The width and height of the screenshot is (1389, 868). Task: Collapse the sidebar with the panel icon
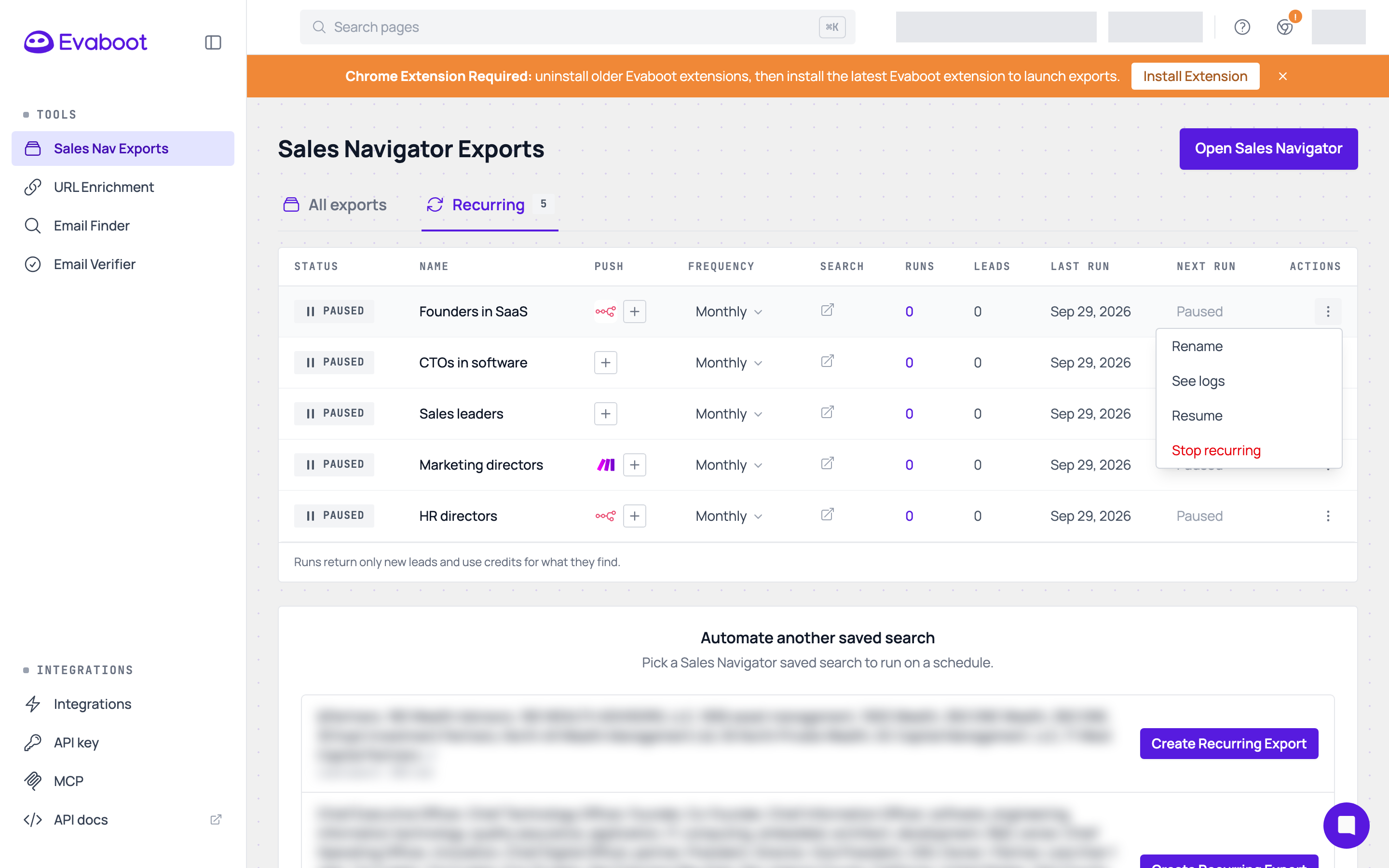tap(213, 42)
